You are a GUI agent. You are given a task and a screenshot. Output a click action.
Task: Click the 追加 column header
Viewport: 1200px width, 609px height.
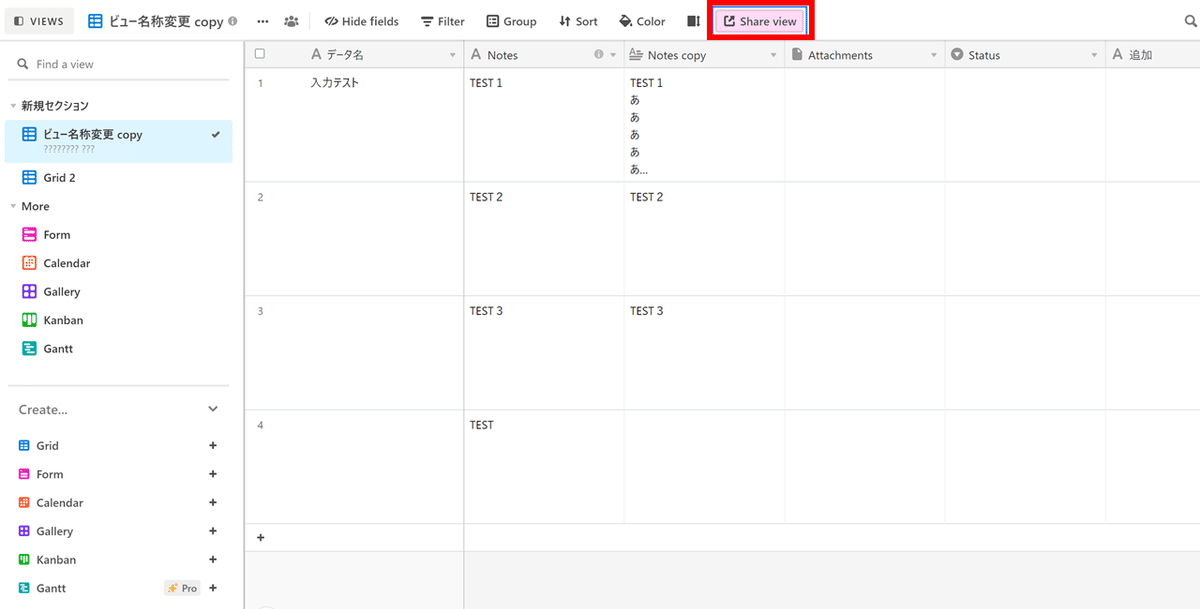(1153, 55)
